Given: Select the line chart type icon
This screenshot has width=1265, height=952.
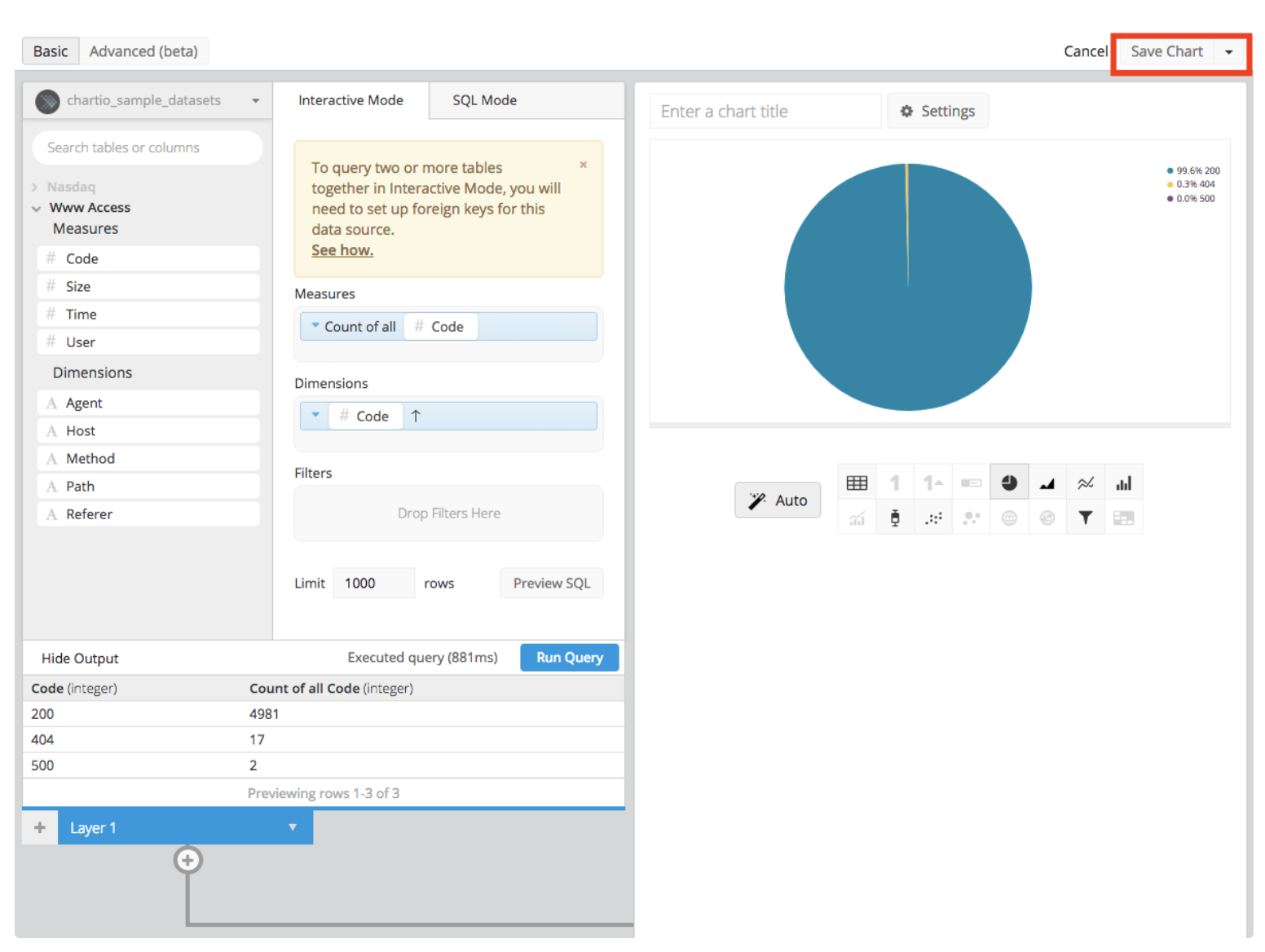Looking at the screenshot, I should coord(1085,483).
